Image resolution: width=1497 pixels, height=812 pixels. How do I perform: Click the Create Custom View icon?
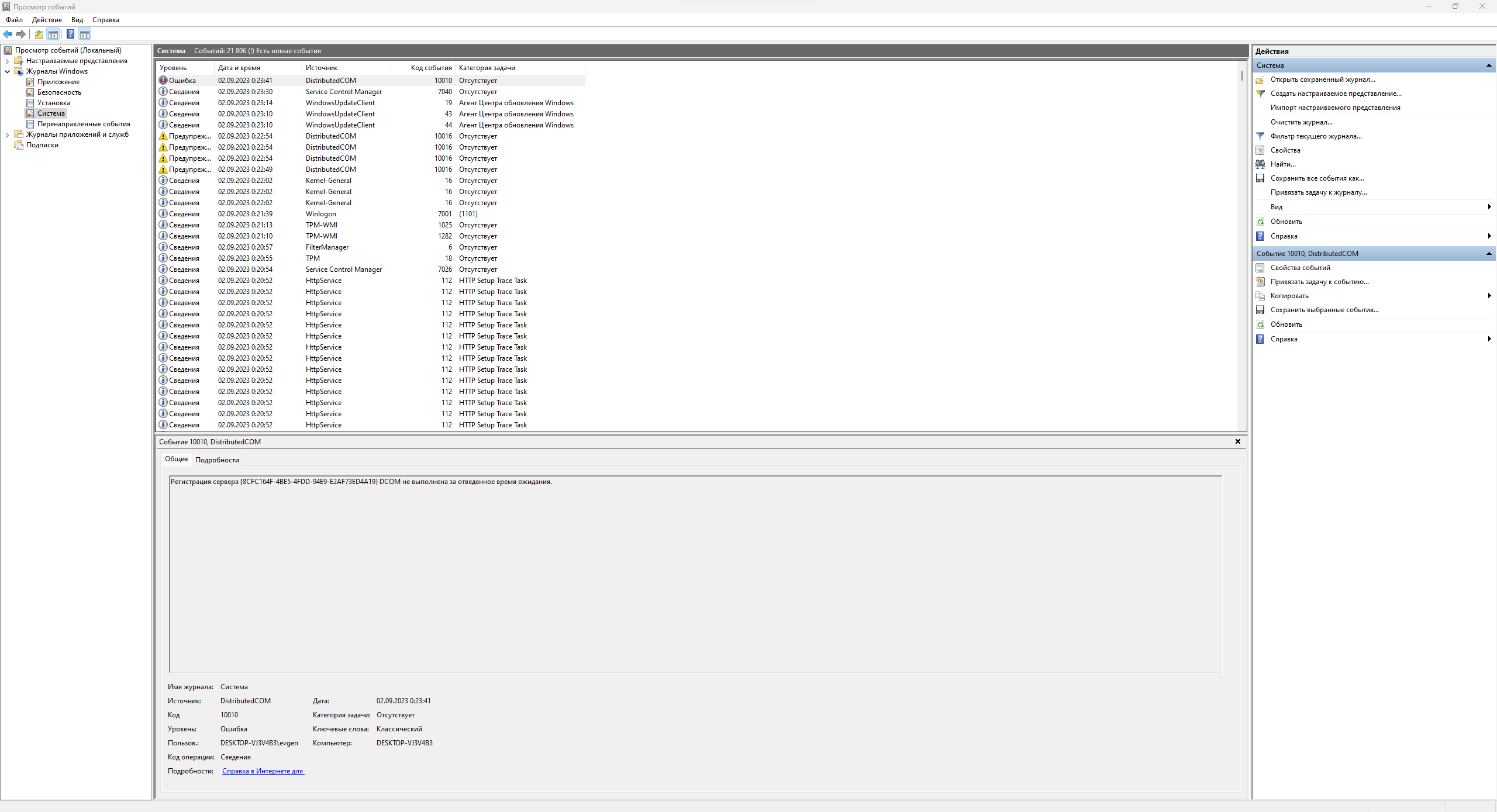pyautogui.click(x=1262, y=93)
